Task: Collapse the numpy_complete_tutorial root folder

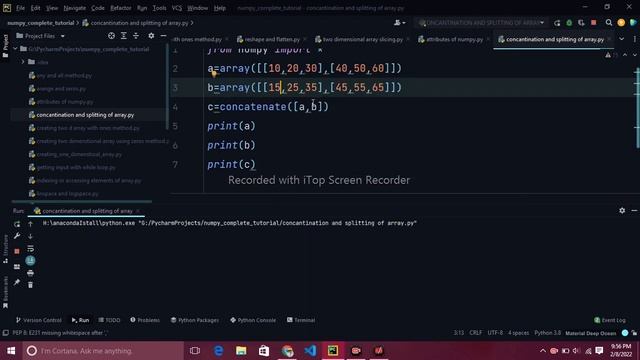Action: point(16,49)
